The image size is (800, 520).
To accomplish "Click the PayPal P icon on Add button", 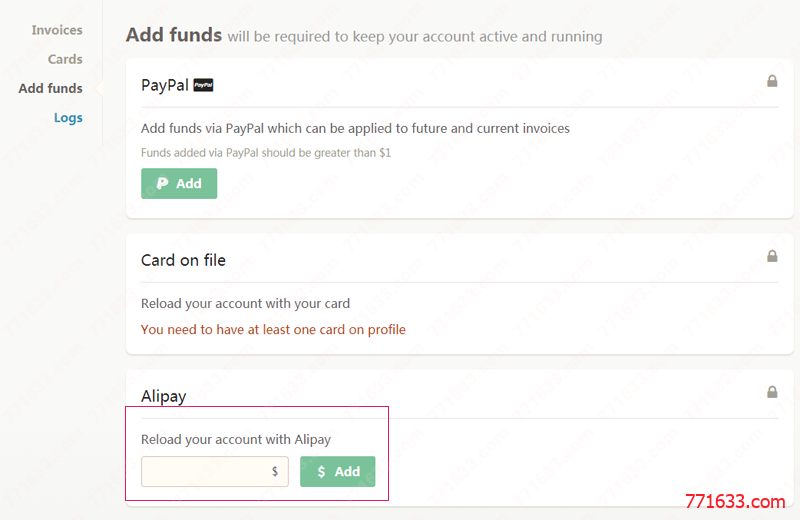I will (163, 183).
